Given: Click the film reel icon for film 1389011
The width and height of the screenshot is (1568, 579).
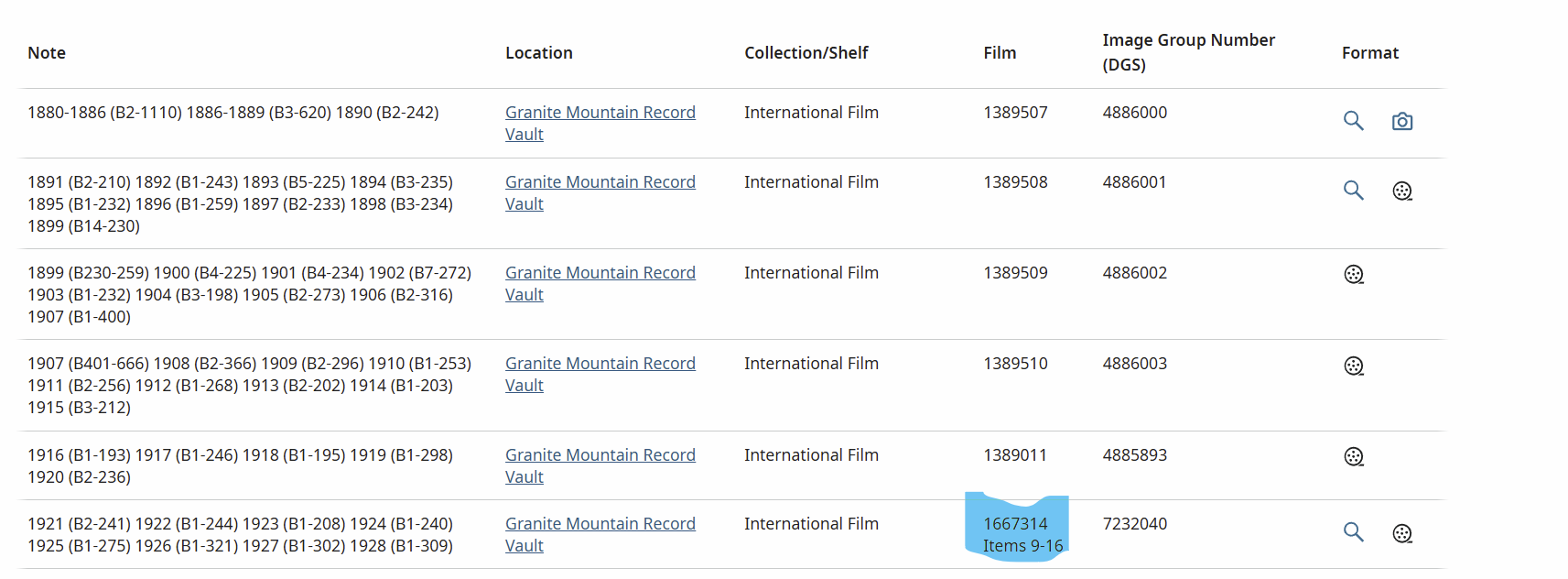Looking at the screenshot, I should tap(1354, 456).
